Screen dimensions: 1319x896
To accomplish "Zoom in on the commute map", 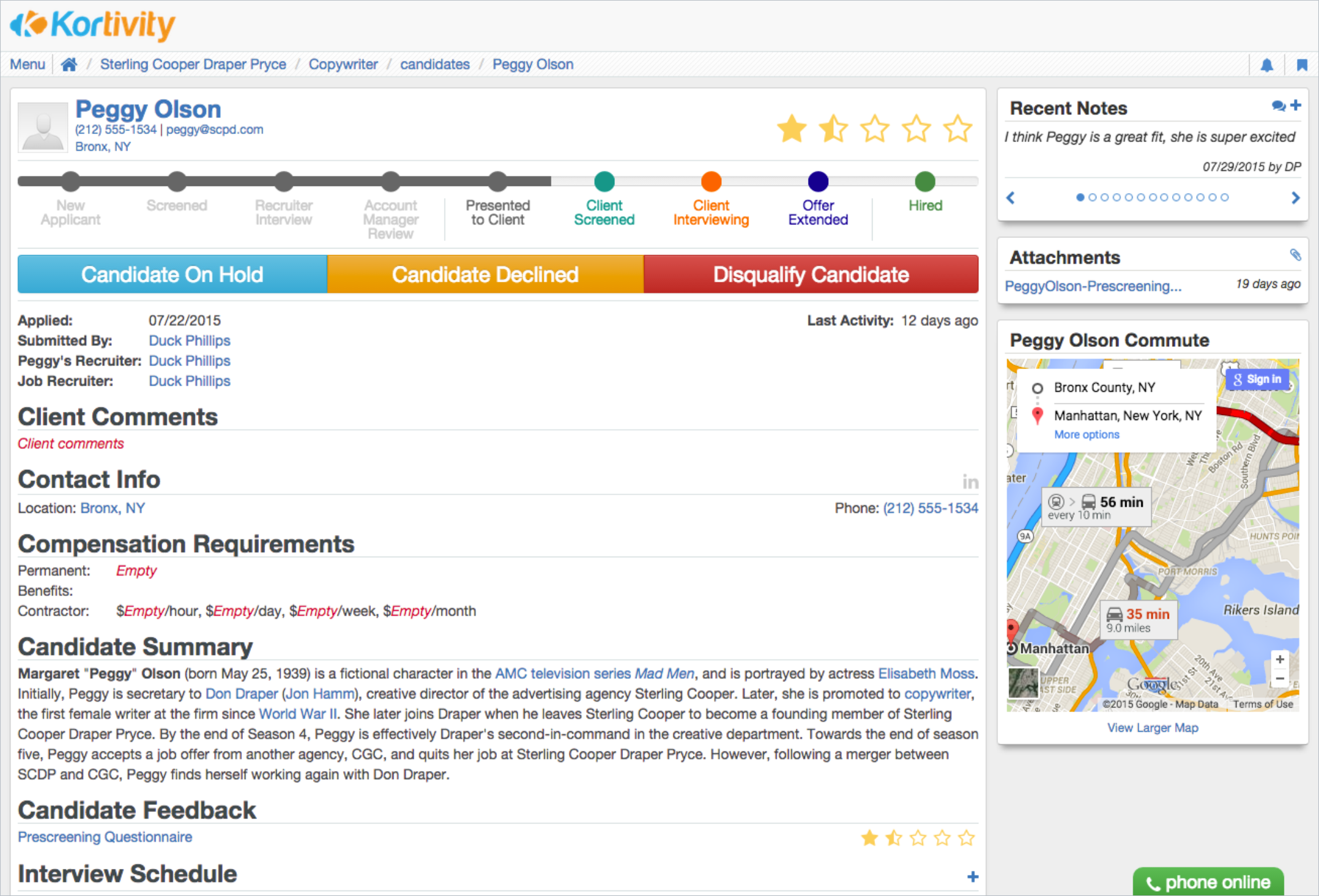I will (x=1280, y=659).
